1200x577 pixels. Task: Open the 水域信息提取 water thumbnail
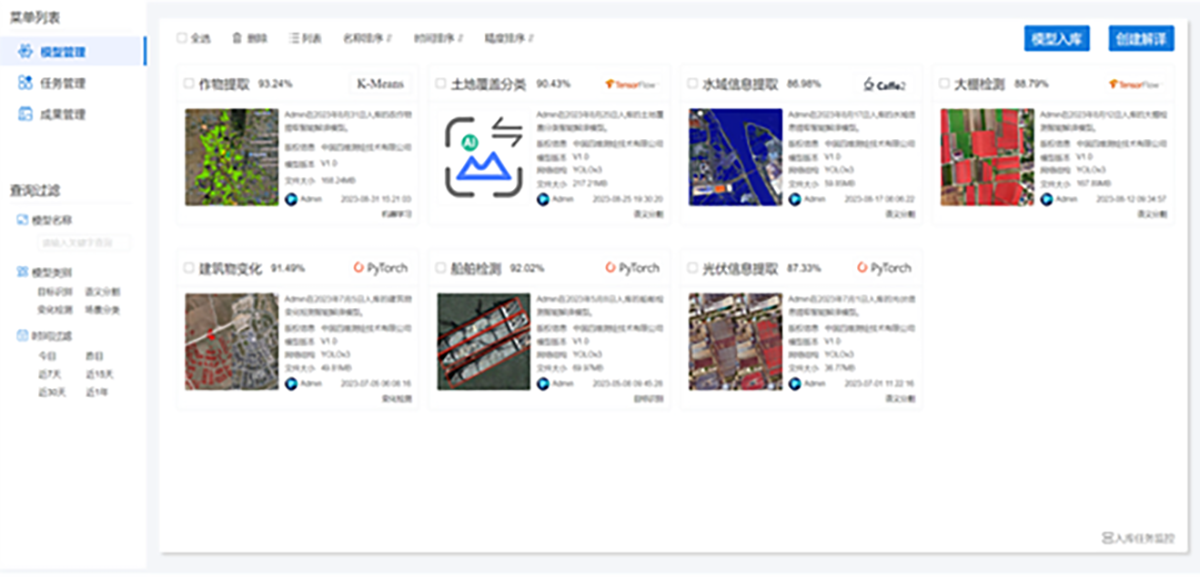click(736, 157)
